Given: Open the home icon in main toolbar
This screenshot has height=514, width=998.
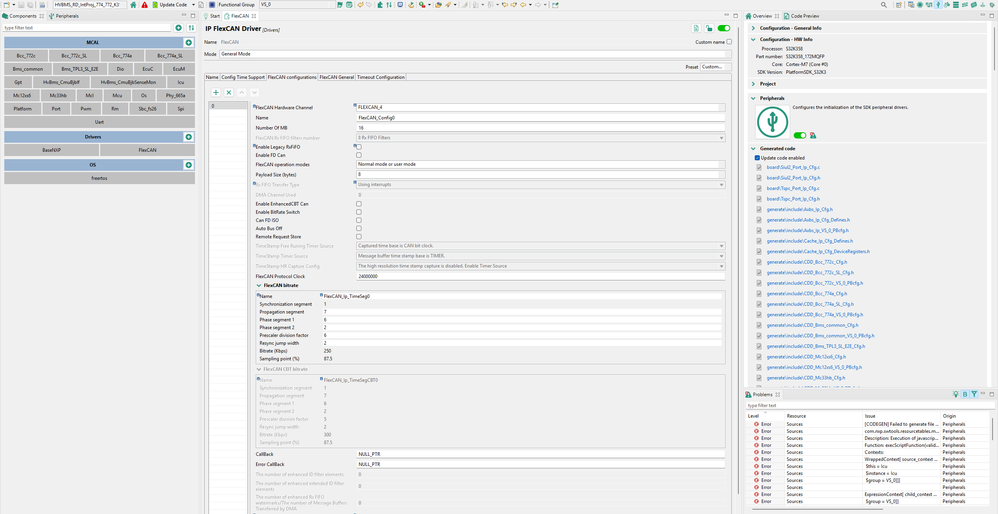Looking at the screenshot, I should tap(133, 4).
